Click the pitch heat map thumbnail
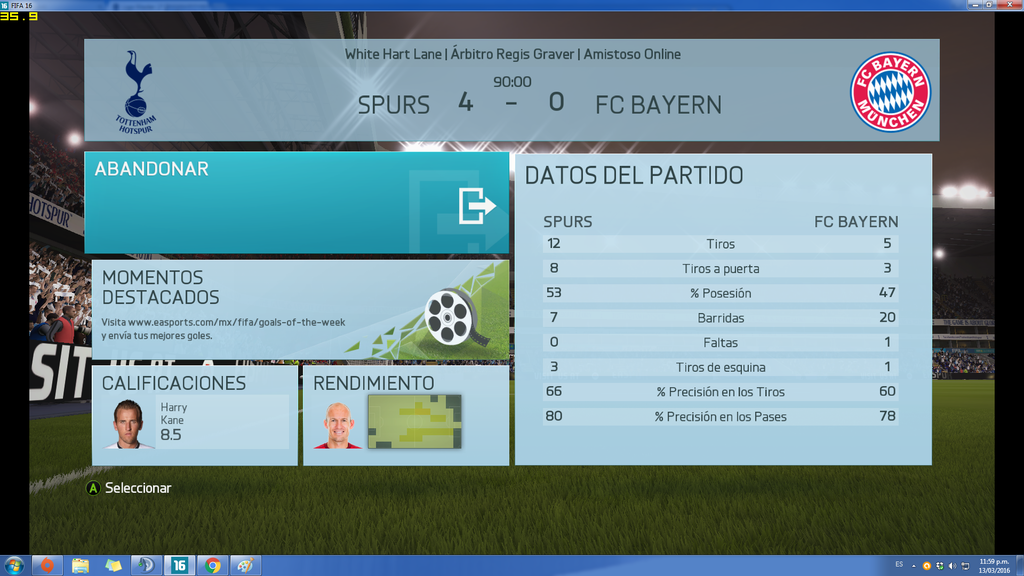This screenshot has width=1024, height=576. point(415,421)
